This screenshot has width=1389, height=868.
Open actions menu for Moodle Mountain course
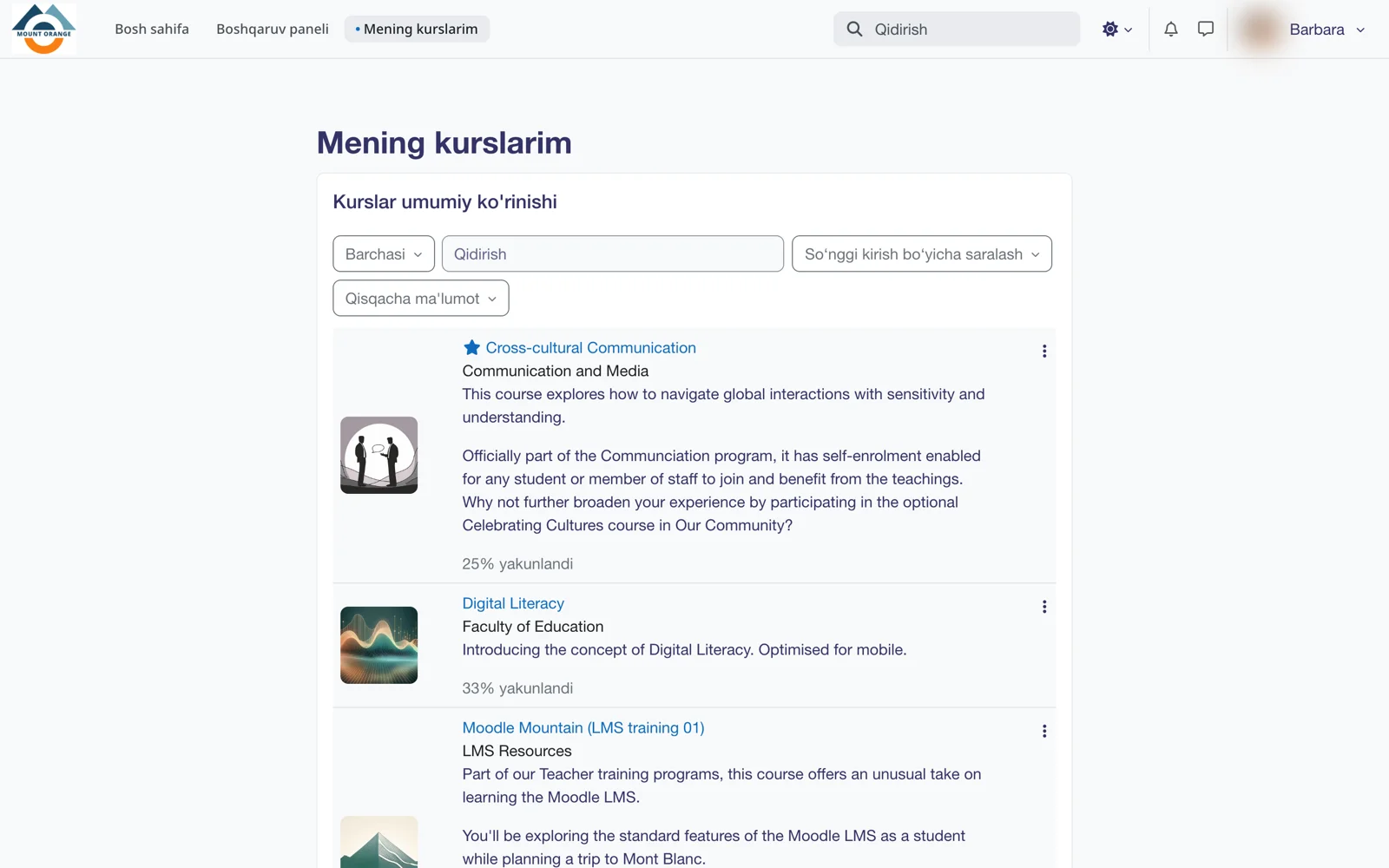[1043, 731]
